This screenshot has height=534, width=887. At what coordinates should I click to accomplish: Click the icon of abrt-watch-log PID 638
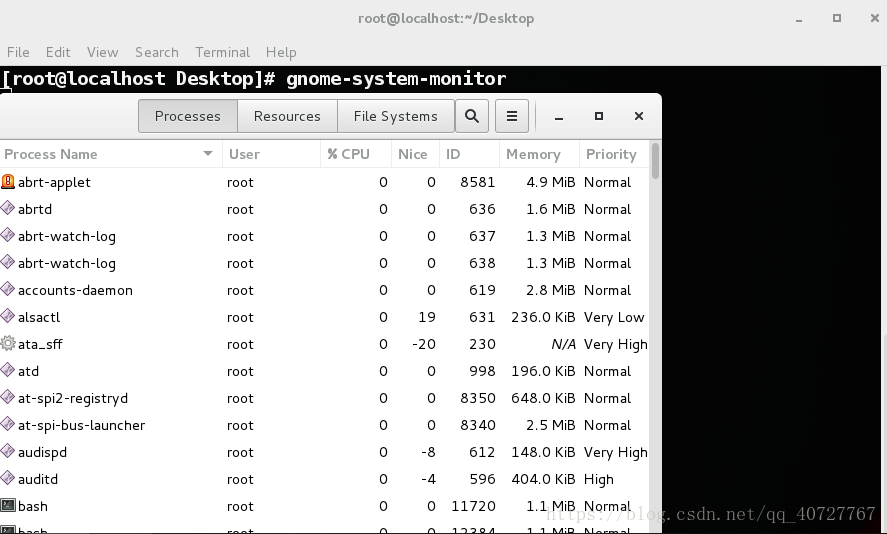[x=8, y=262]
